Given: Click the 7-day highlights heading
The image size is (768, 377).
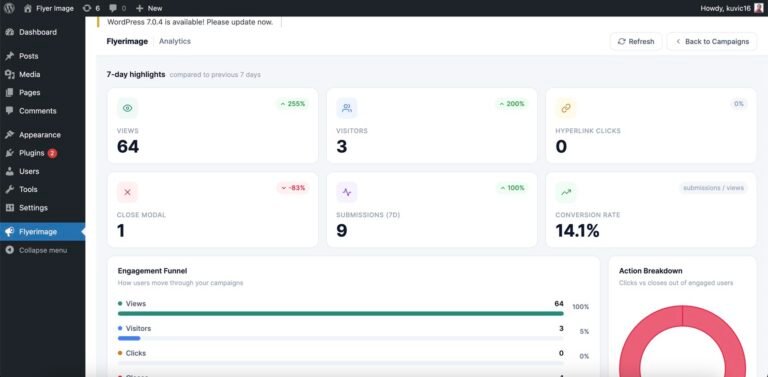Looking at the screenshot, I should (136, 75).
